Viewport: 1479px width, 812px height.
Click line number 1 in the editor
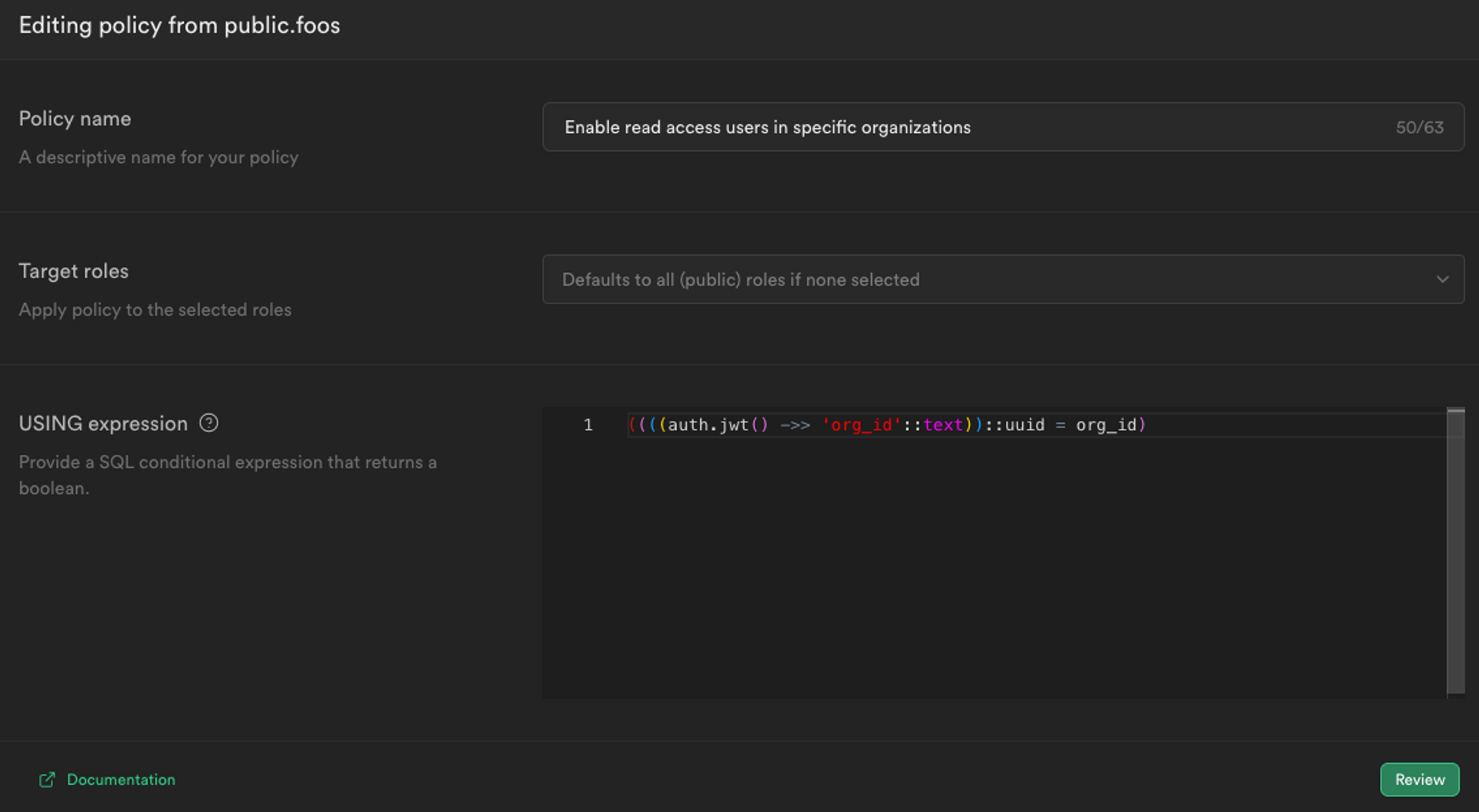(588, 425)
